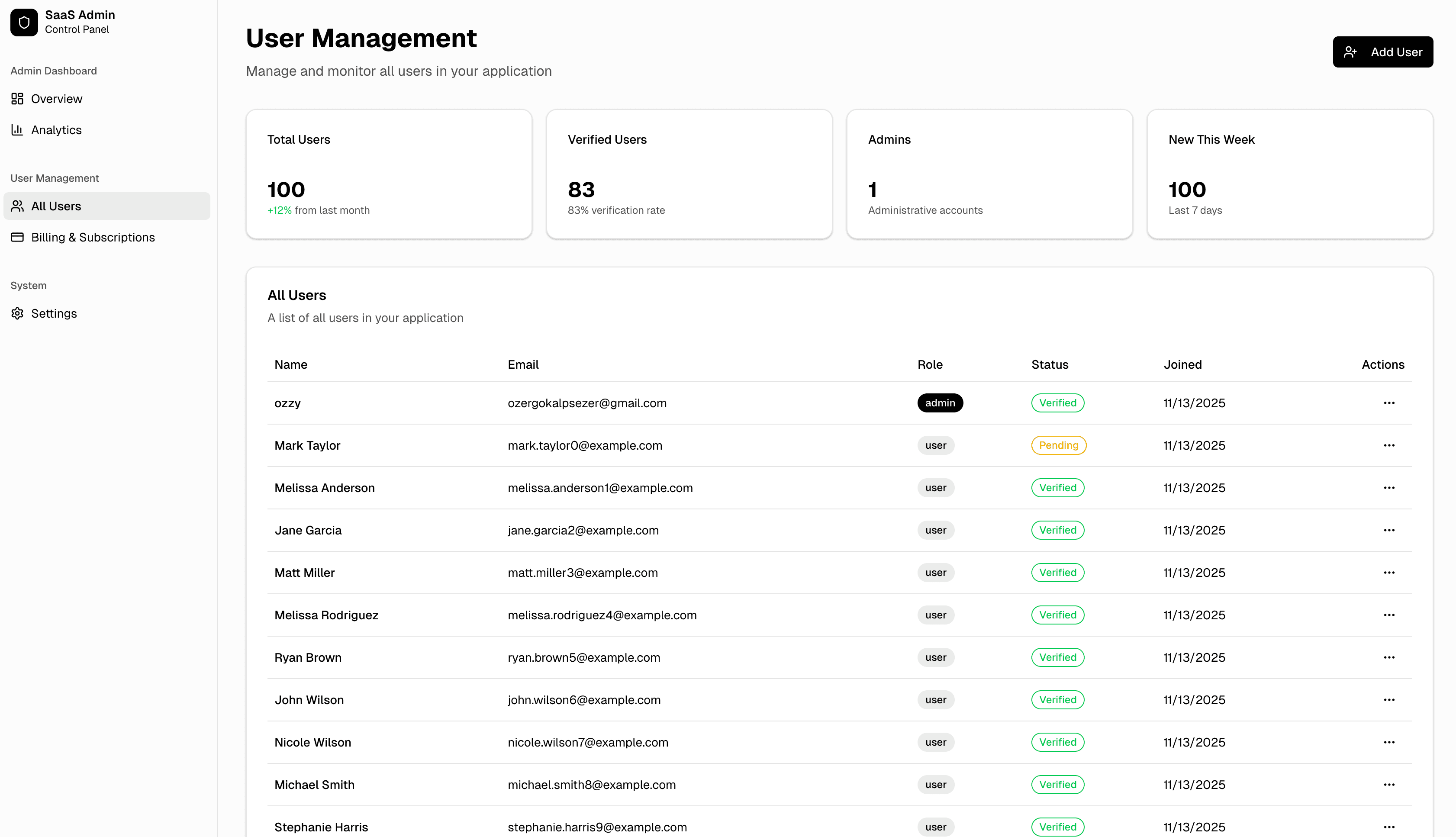Open actions ellipsis for Nicole Wilson
Image resolution: width=1456 pixels, height=837 pixels.
click(x=1389, y=742)
